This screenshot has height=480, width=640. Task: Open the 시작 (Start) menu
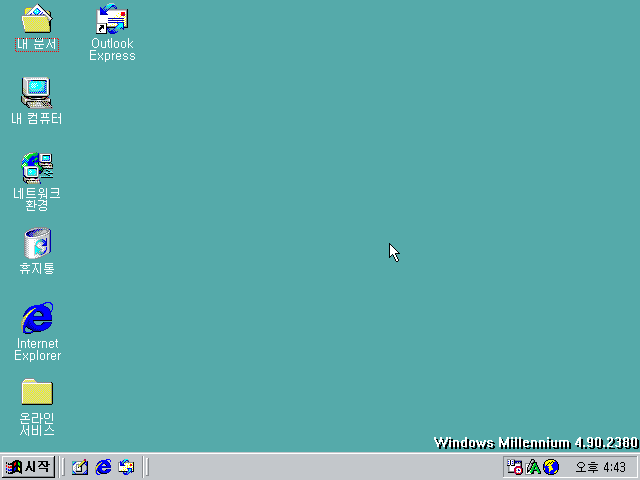coord(28,467)
